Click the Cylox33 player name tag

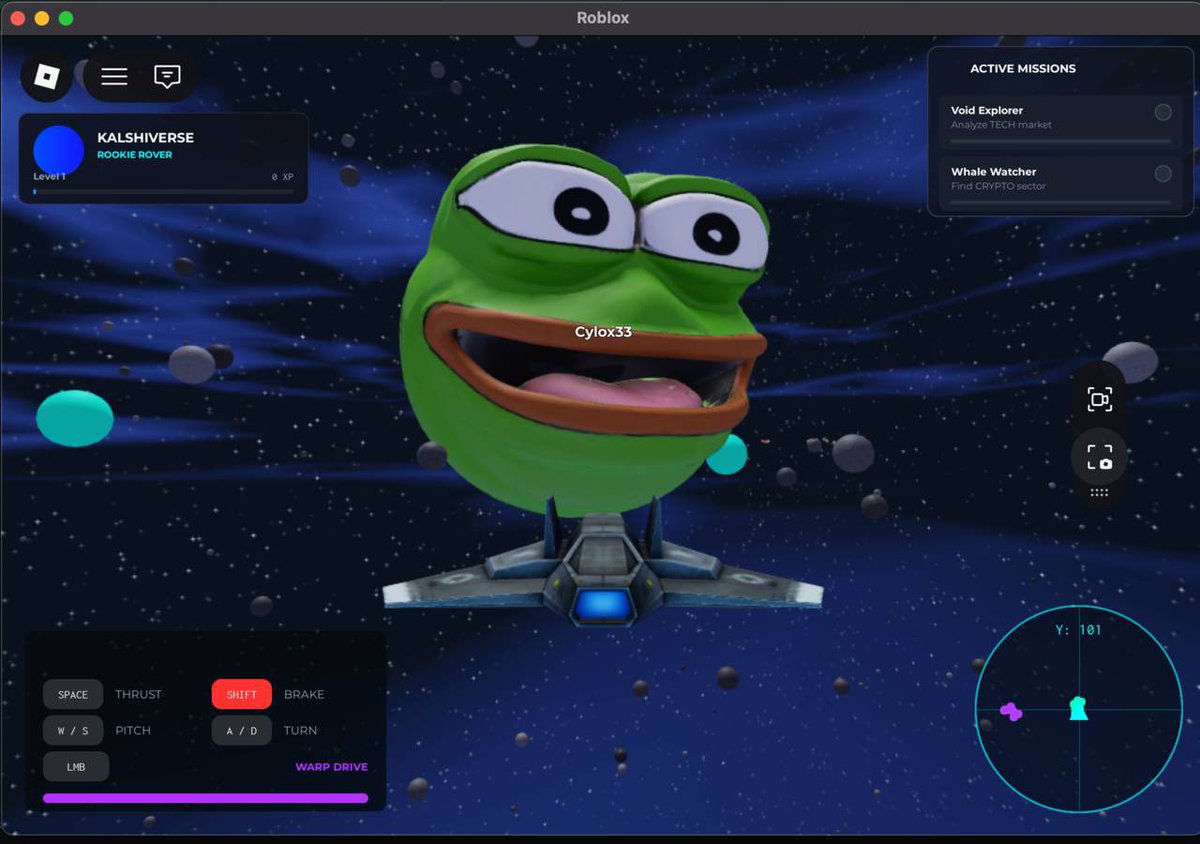tap(603, 332)
